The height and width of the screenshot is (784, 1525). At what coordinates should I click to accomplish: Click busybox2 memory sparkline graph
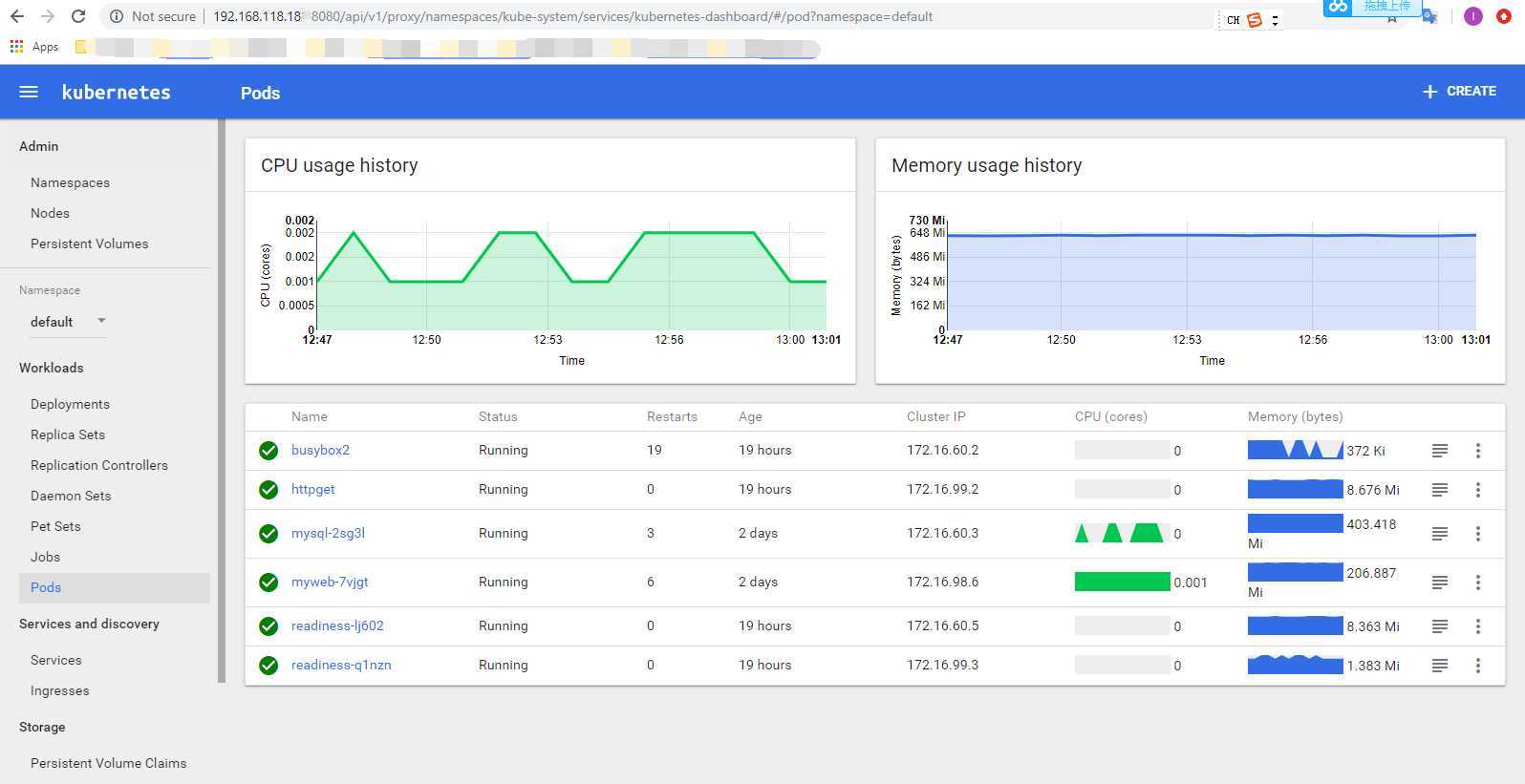click(1295, 450)
